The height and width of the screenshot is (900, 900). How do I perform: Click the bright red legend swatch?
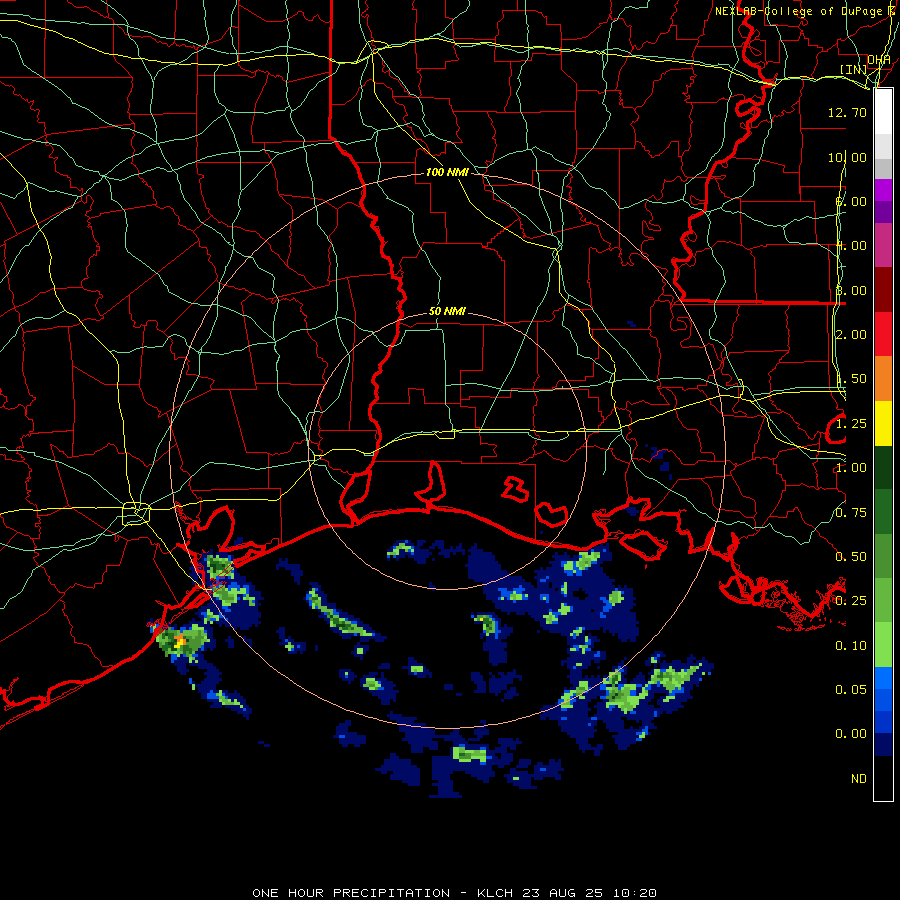click(x=883, y=334)
